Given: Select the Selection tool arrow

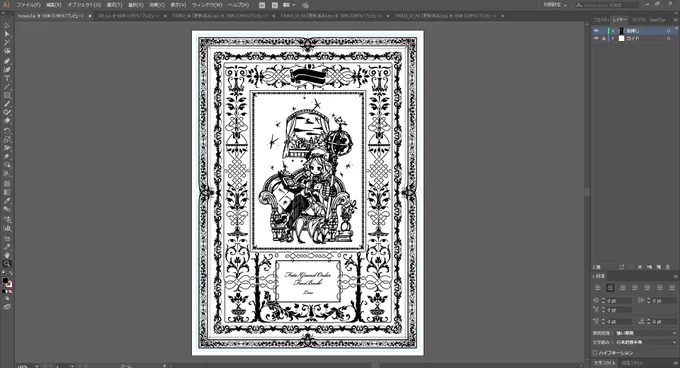Looking at the screenshot, I should (7, 25).
